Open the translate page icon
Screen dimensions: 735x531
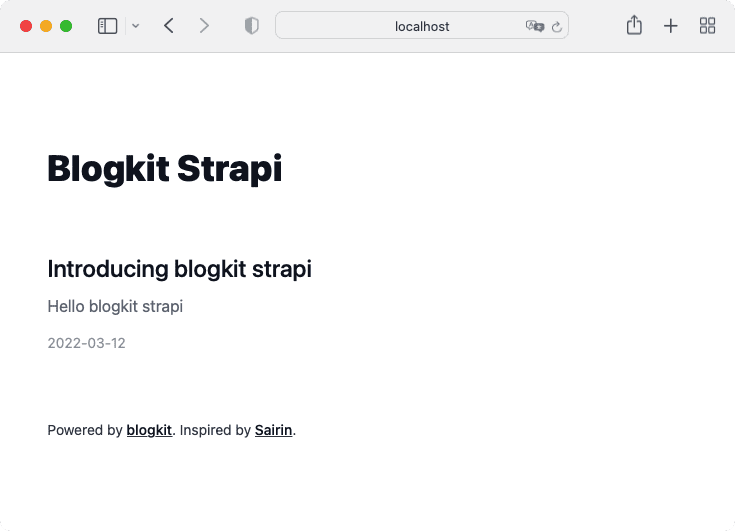tap(535, 26)
